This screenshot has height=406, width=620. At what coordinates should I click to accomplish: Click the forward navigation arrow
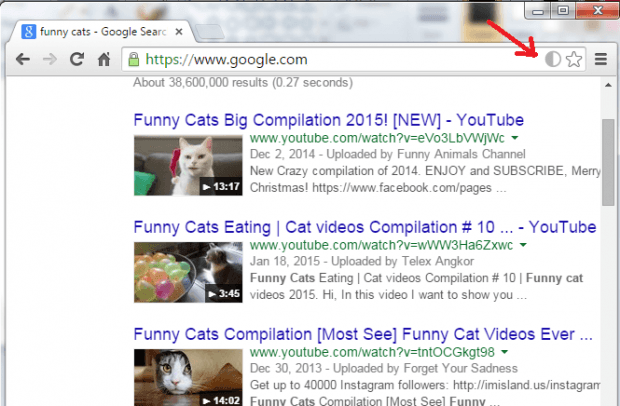point(50,60)
